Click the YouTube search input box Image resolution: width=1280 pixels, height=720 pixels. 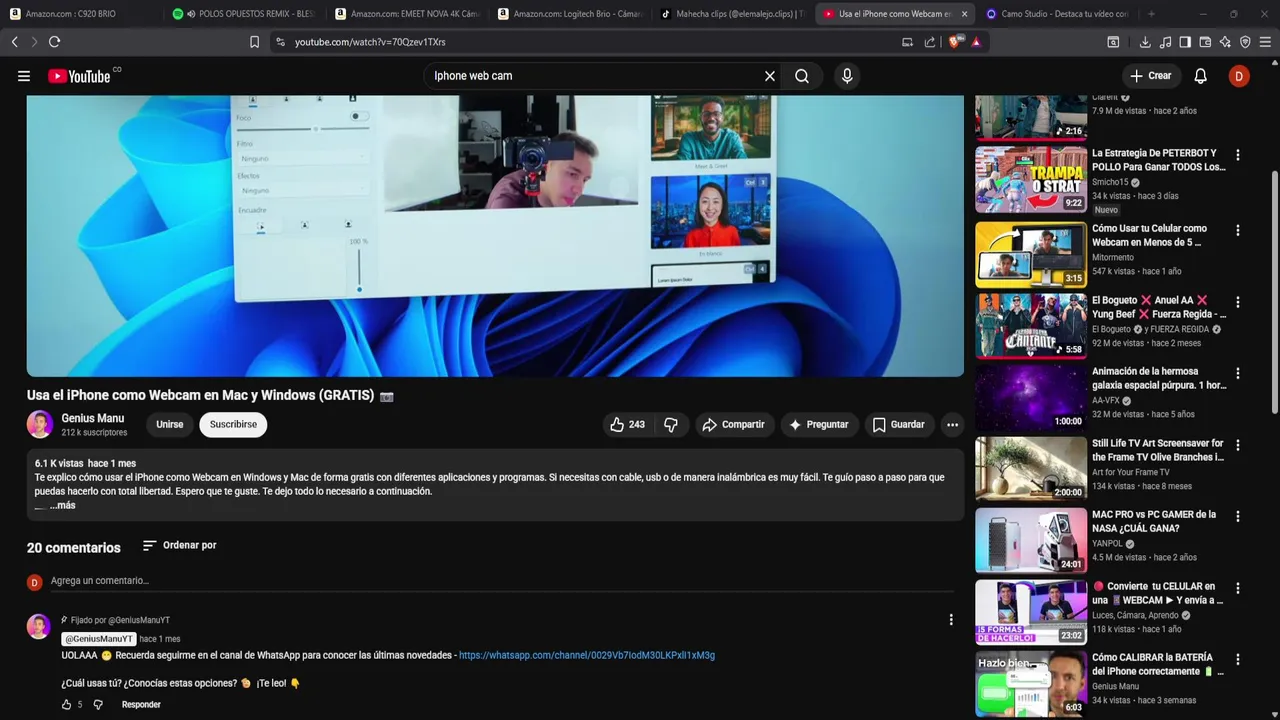(595, 76)
